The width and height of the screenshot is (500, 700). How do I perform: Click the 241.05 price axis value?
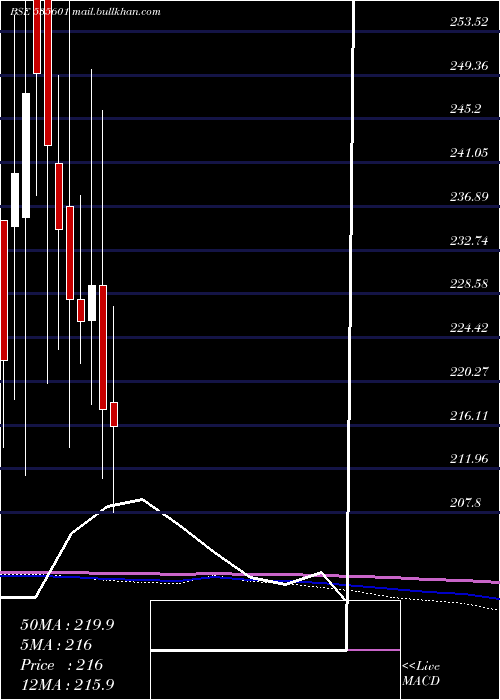pos(469,153)
